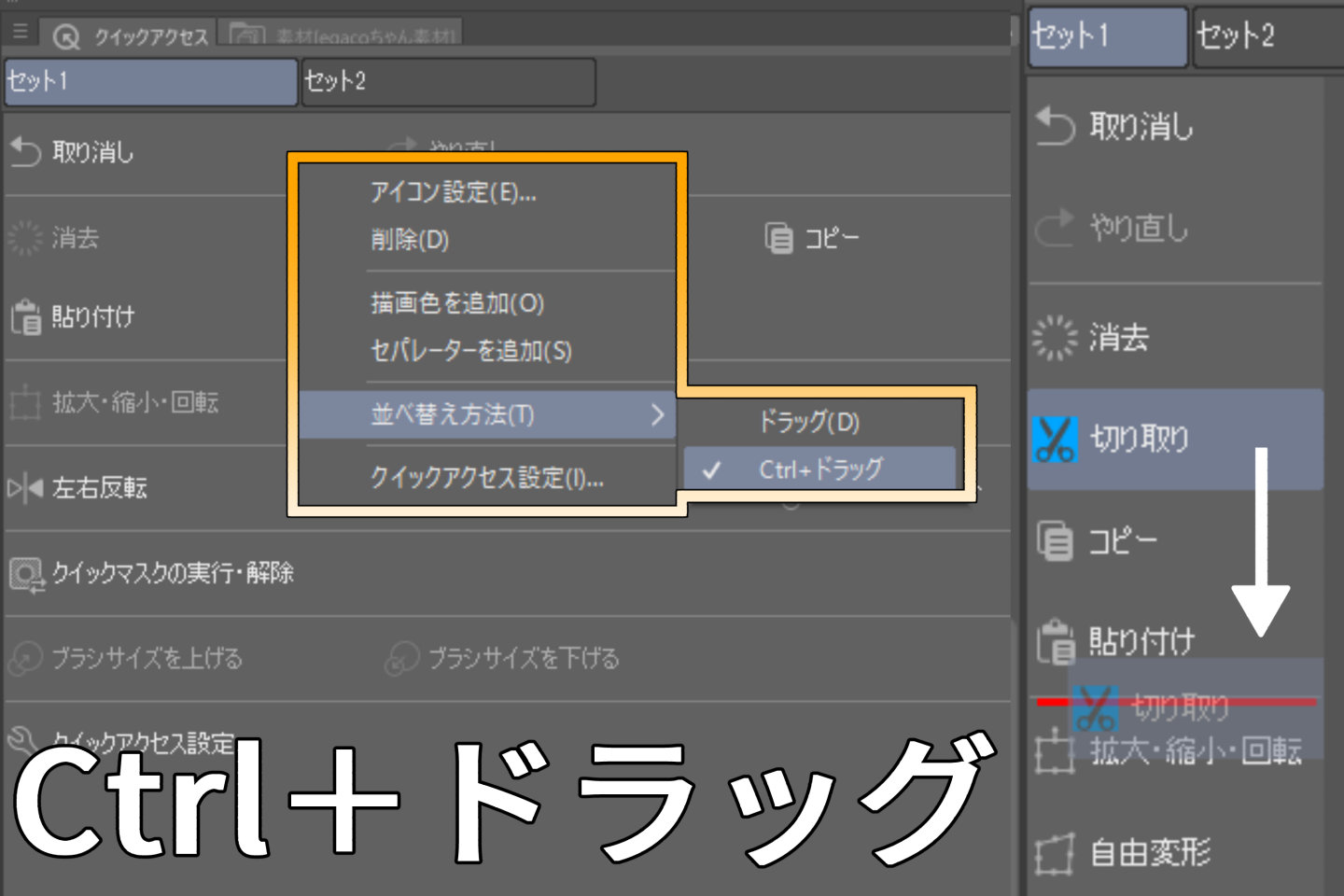Select the Undo icon in Quick Access
This screenshot has height=896, width=1344.
pos(23,152)
